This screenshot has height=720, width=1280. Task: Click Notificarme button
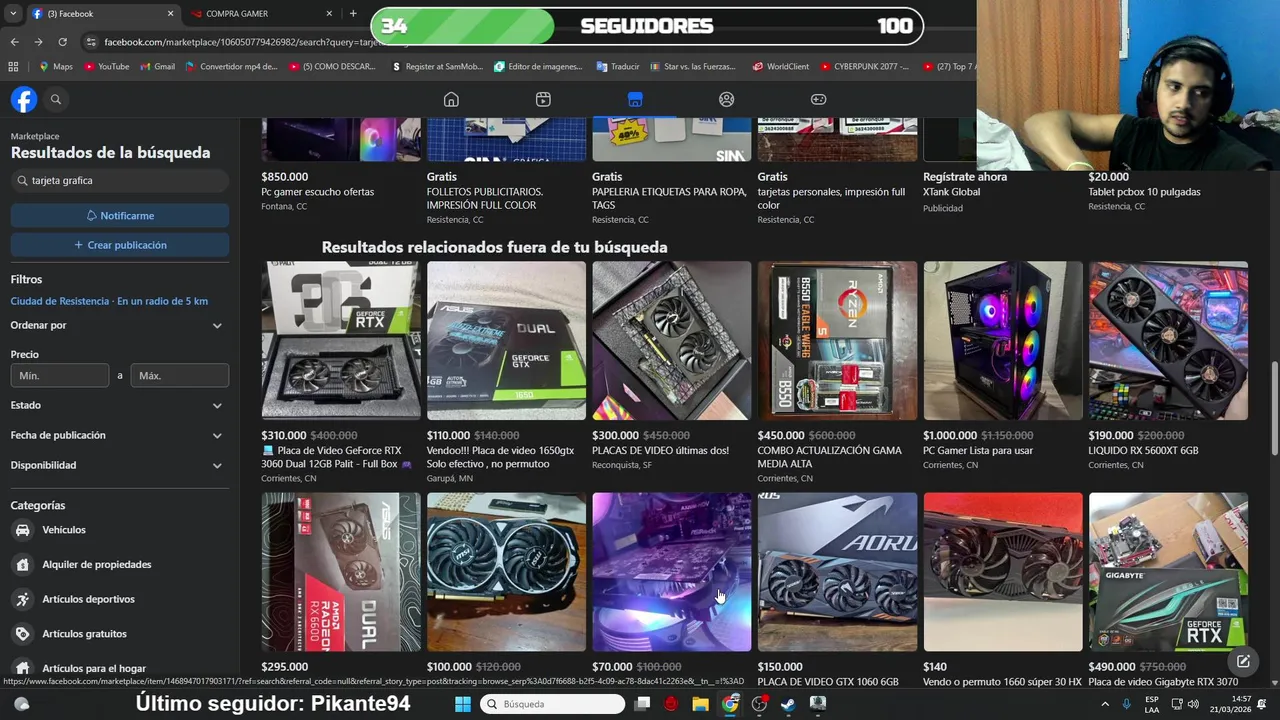120,216
